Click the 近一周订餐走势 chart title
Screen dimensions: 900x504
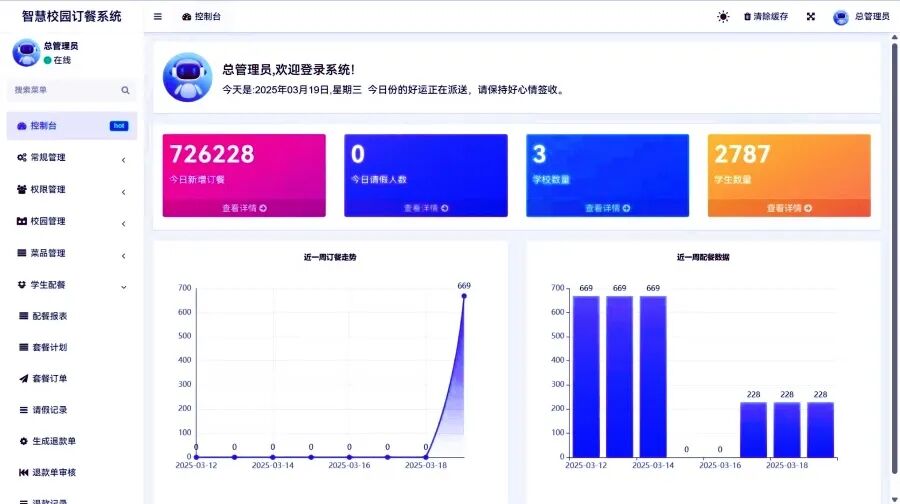tap(330, 257)
